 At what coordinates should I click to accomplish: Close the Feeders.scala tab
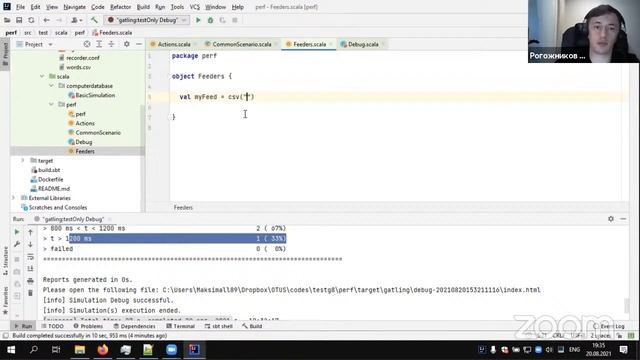pos(331,44)
